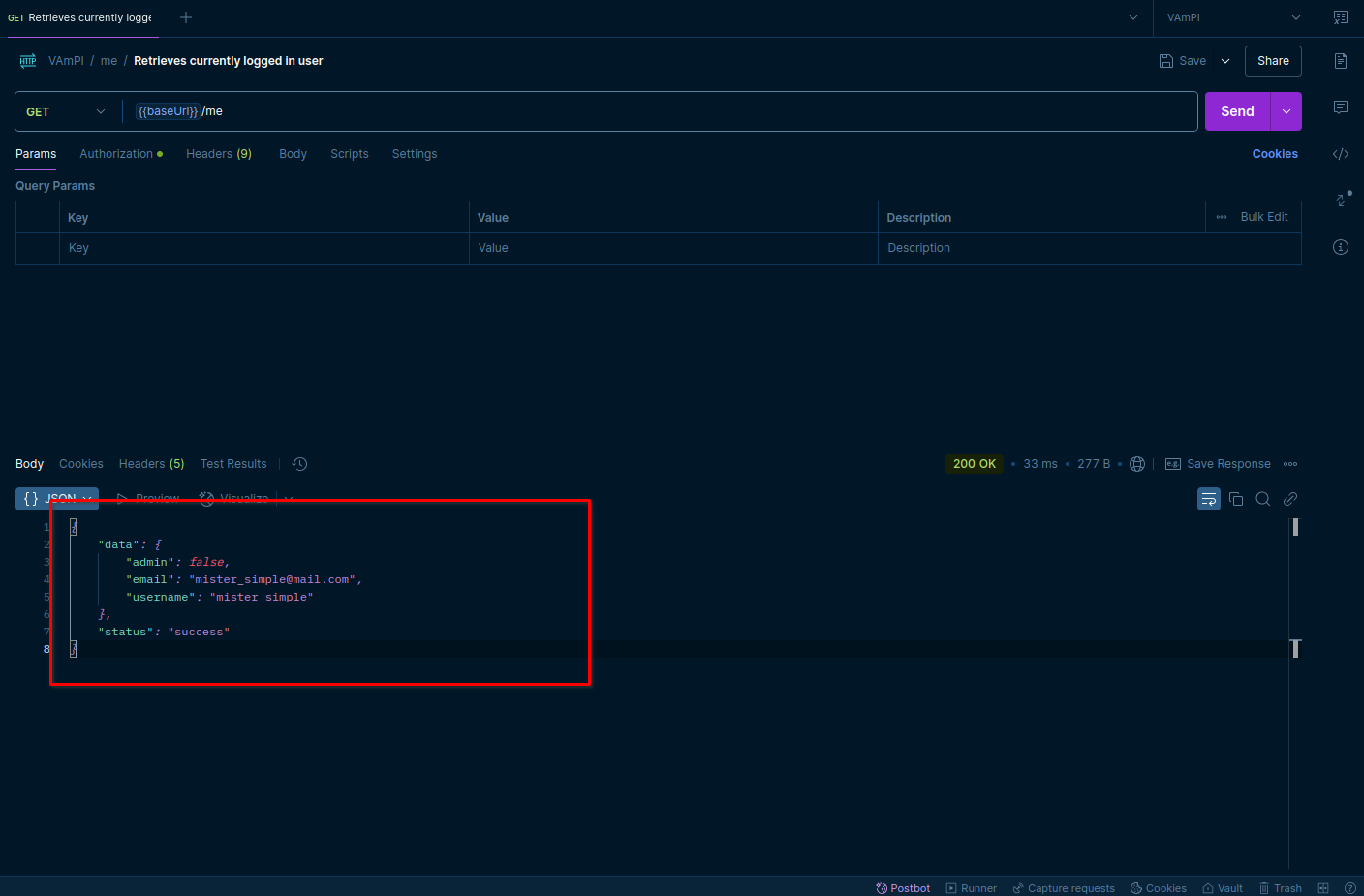This screenshot has height=896, width=1364.
Task: Expand the Save options chevron
Action: 1225,61
